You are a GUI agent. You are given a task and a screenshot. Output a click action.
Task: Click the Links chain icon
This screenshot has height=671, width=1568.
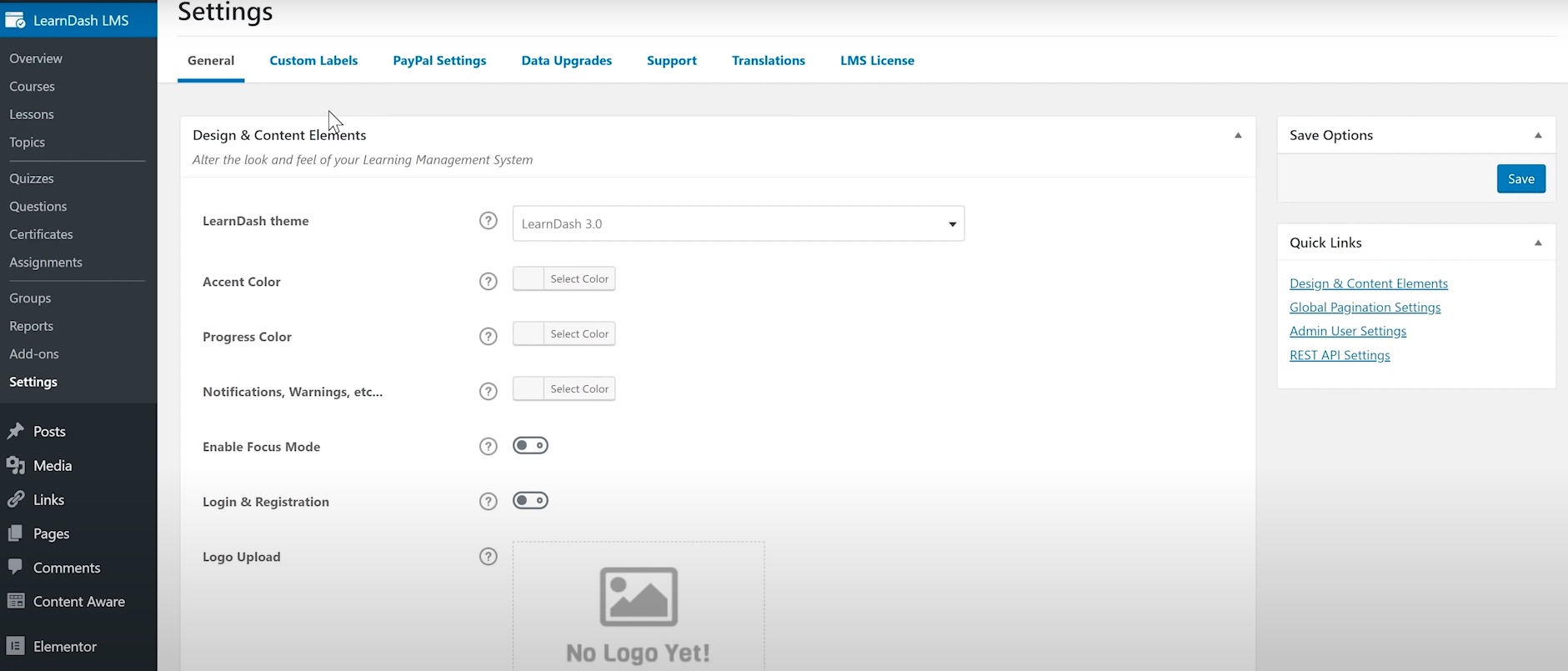(x=16, y=499)
